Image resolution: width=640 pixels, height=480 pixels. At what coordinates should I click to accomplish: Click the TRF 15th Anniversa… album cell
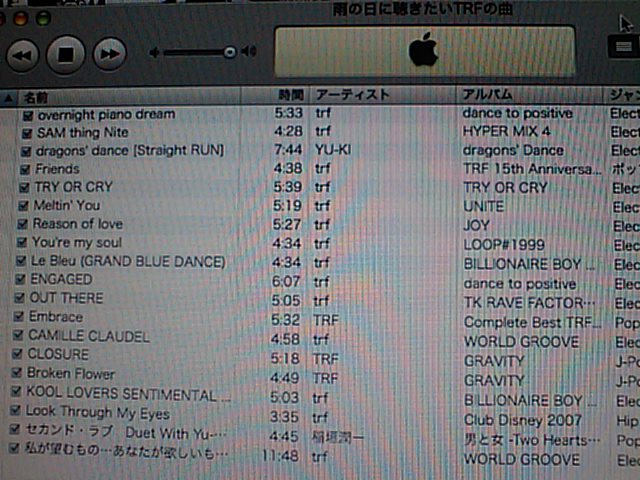532,169
